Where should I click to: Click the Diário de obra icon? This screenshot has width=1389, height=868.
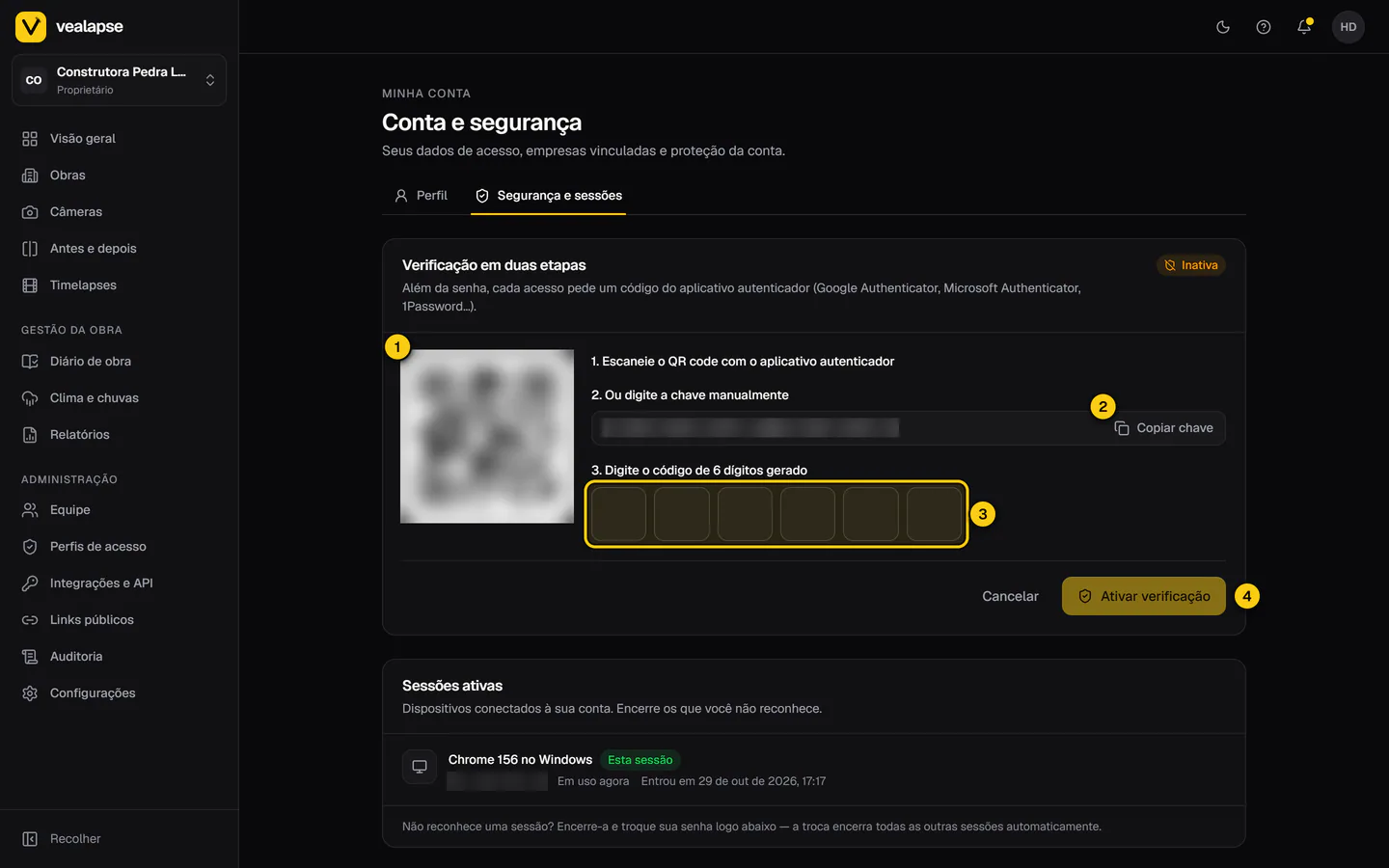click(30, 362)
